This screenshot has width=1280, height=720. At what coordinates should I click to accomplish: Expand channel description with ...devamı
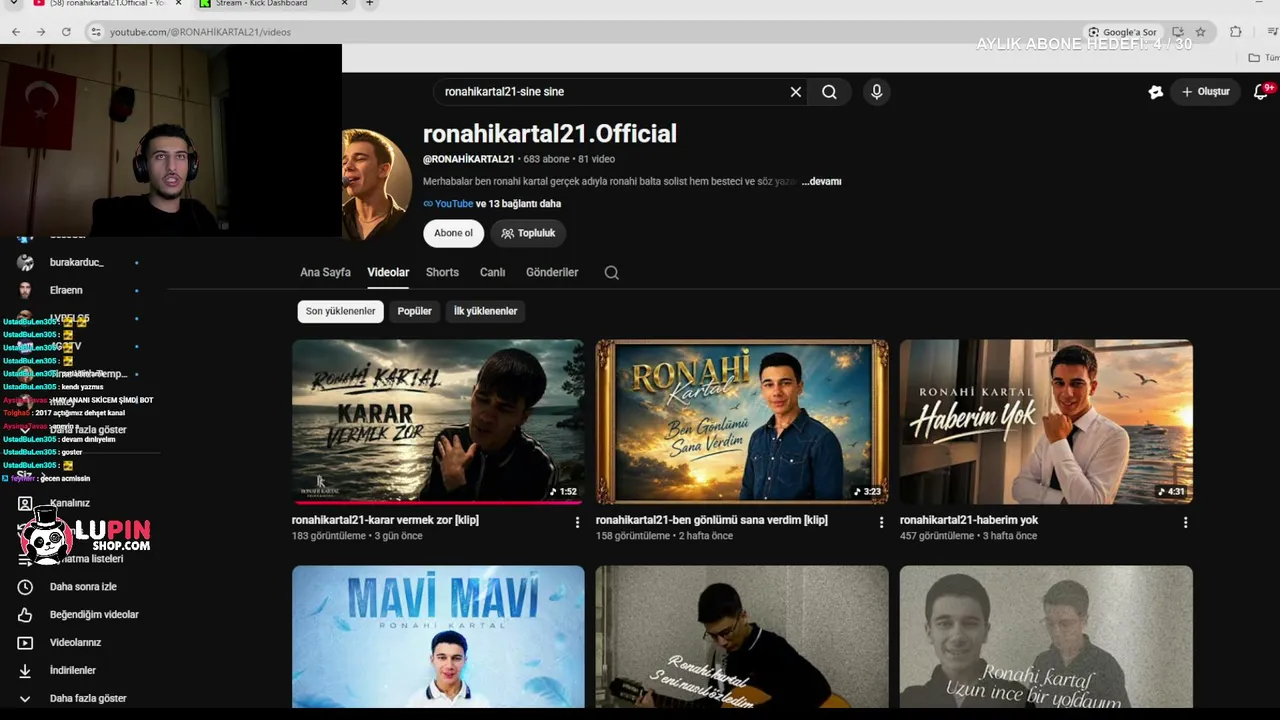(x=821, y=182)
